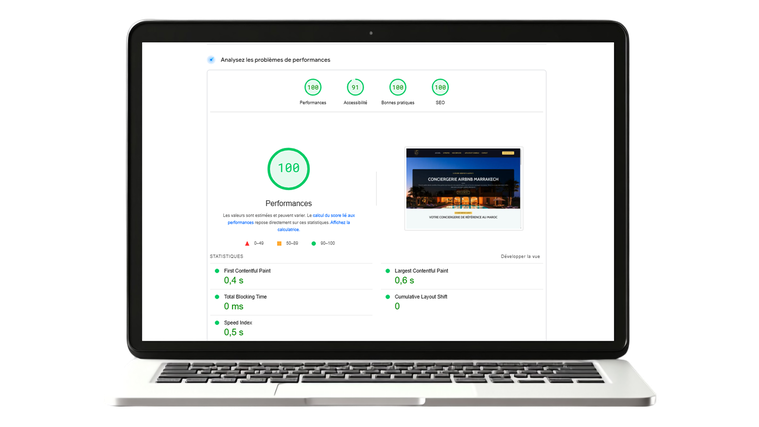Click the green circle 90–100 legend icon

pyautogui.click(x=314, y=244)
